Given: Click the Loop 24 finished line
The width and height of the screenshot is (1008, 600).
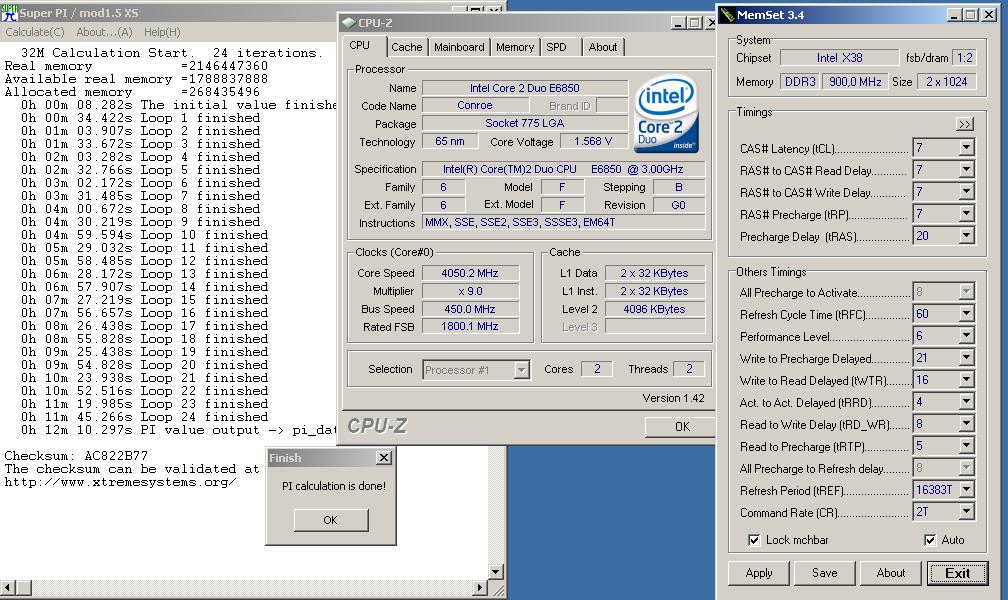Looking at the screenshot, I should pyautogui.click(x=145, y=417).
